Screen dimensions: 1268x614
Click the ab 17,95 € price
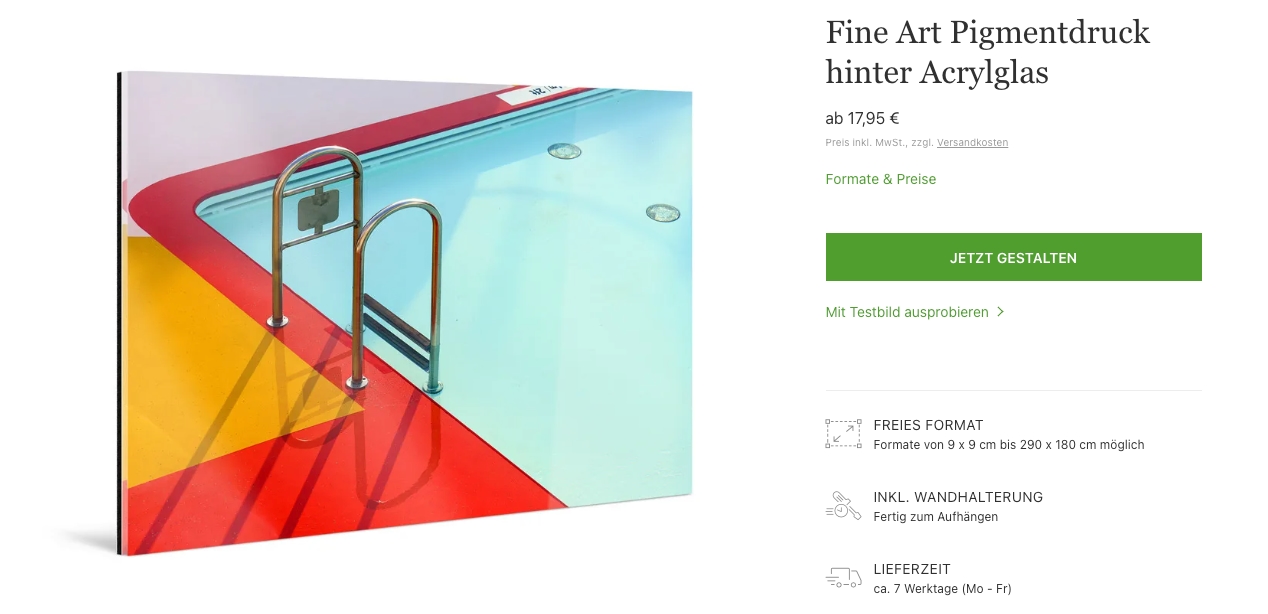[x=862, y=118]
